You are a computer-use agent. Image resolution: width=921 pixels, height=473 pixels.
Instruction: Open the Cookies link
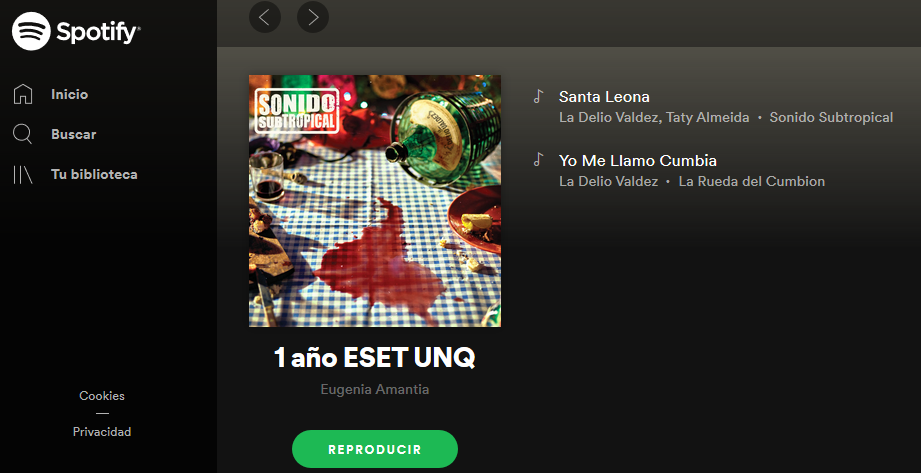coord(102,396)
